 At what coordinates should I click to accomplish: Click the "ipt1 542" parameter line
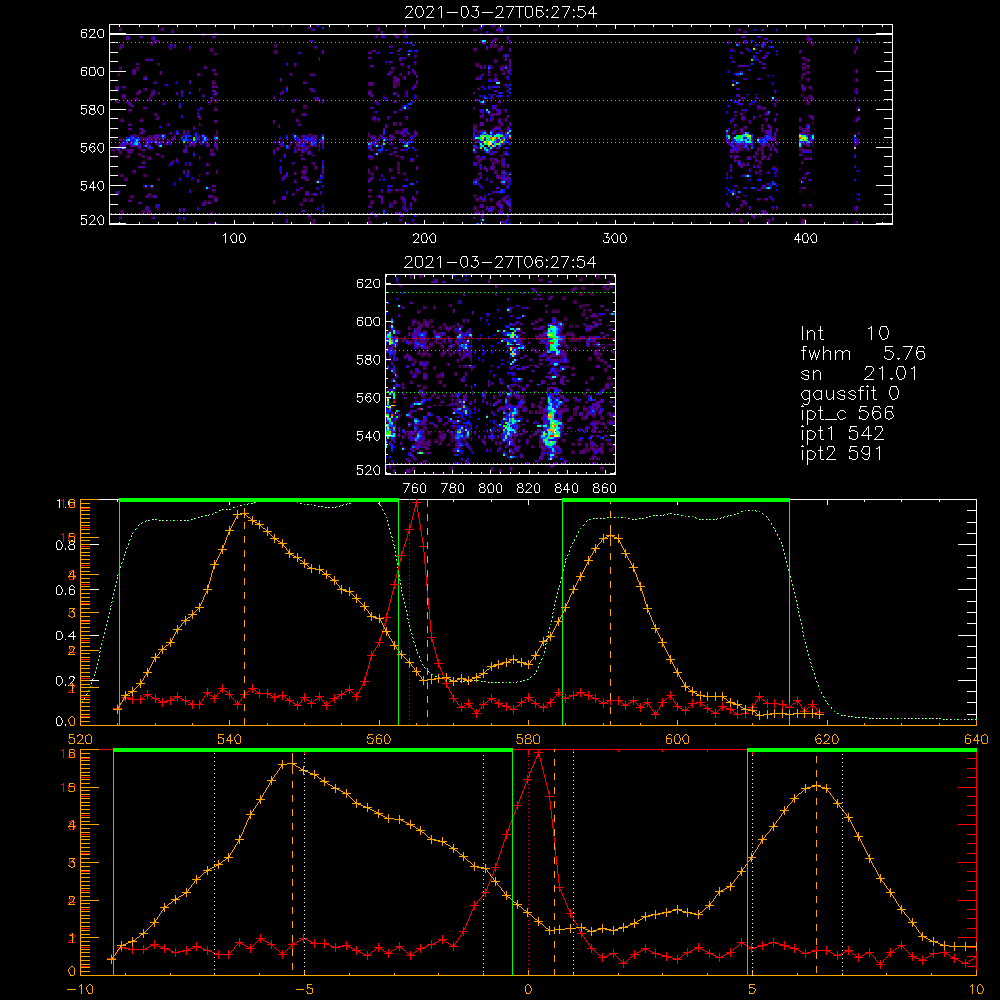click(x=842, y=434)
